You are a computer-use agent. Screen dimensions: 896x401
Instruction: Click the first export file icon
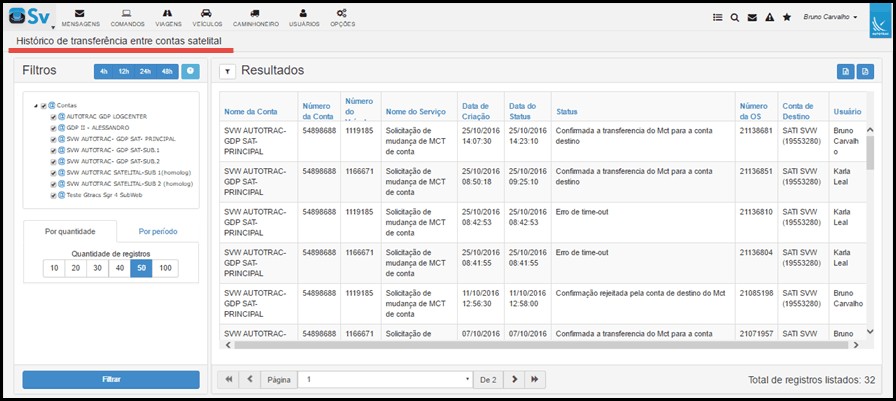point(845,71)
